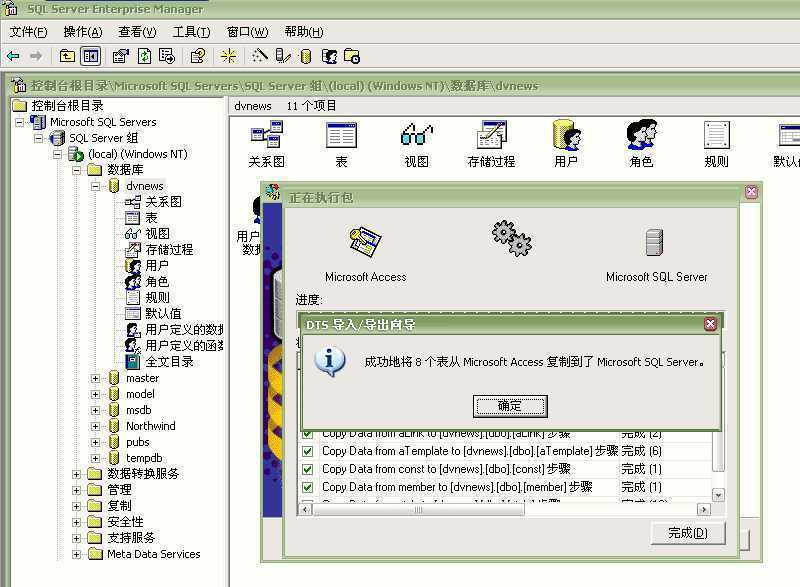The width and height of the screenshot is (800, 587).
Task: Open the 操作(A) menu
Action: (x=83, y=32)
